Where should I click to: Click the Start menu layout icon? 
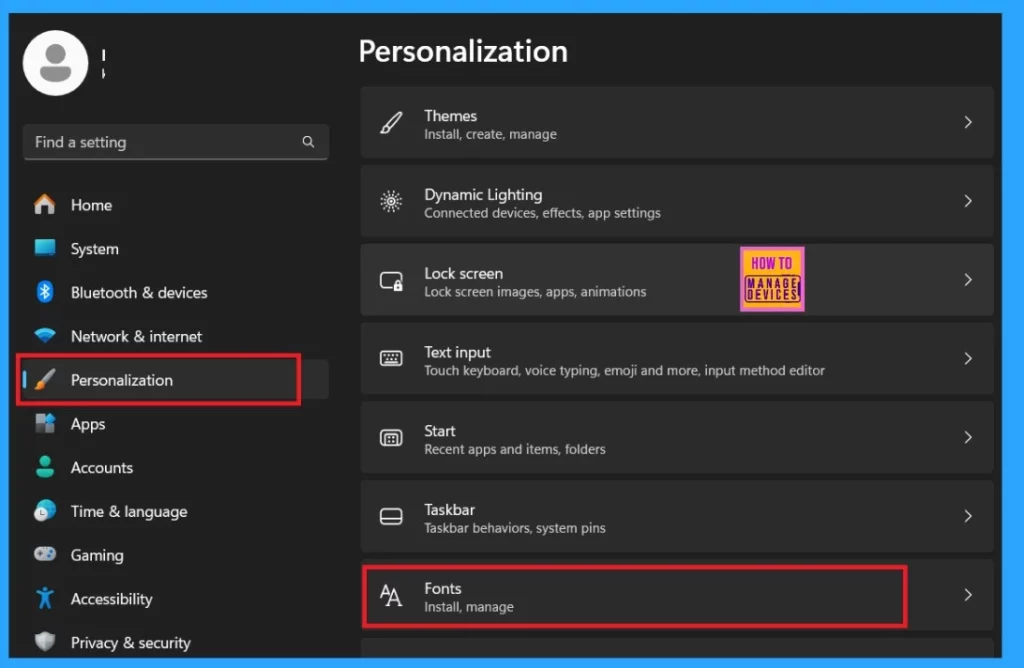[391, 437]
